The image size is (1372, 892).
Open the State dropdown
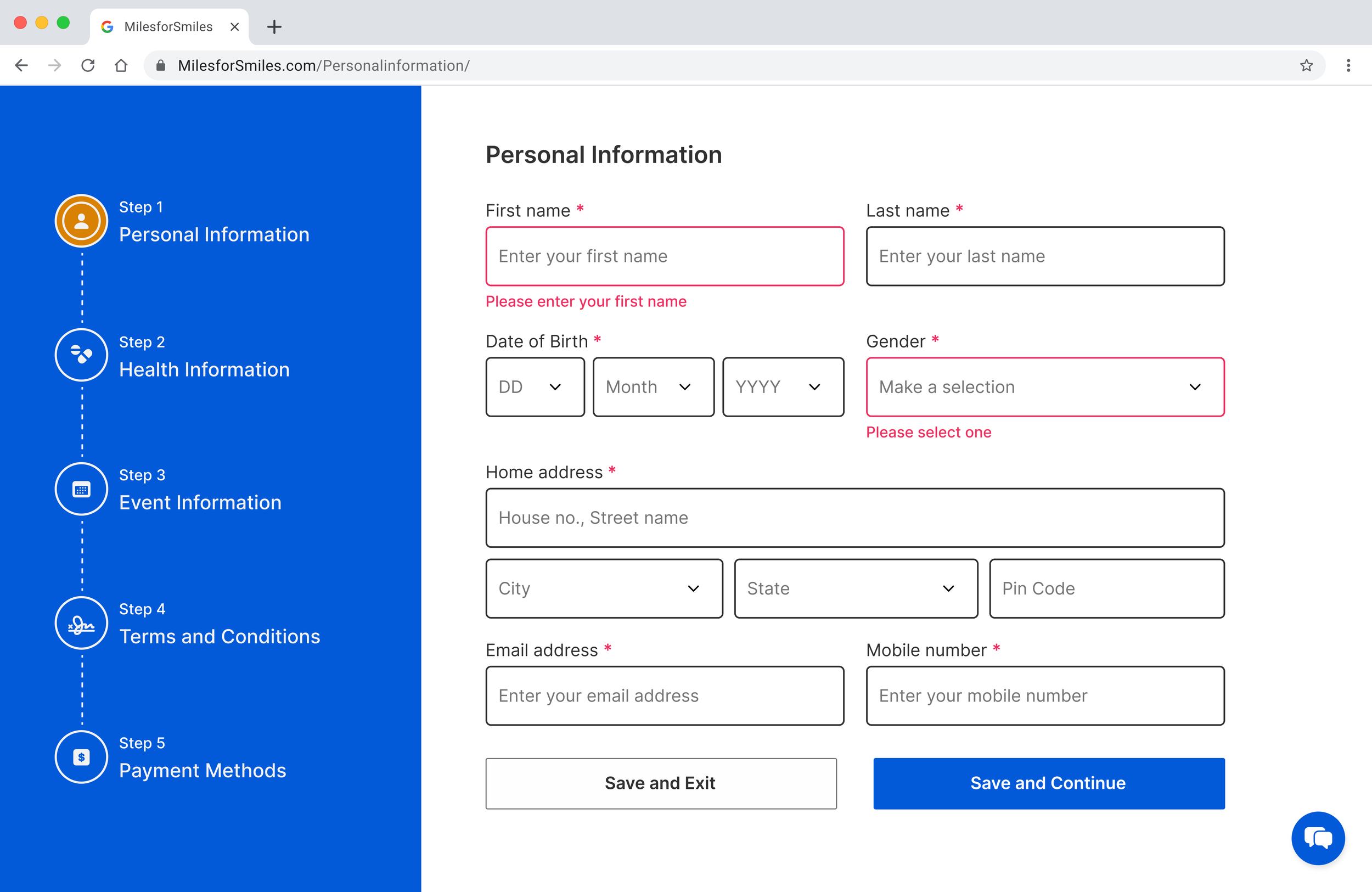(x=856, y=588)
